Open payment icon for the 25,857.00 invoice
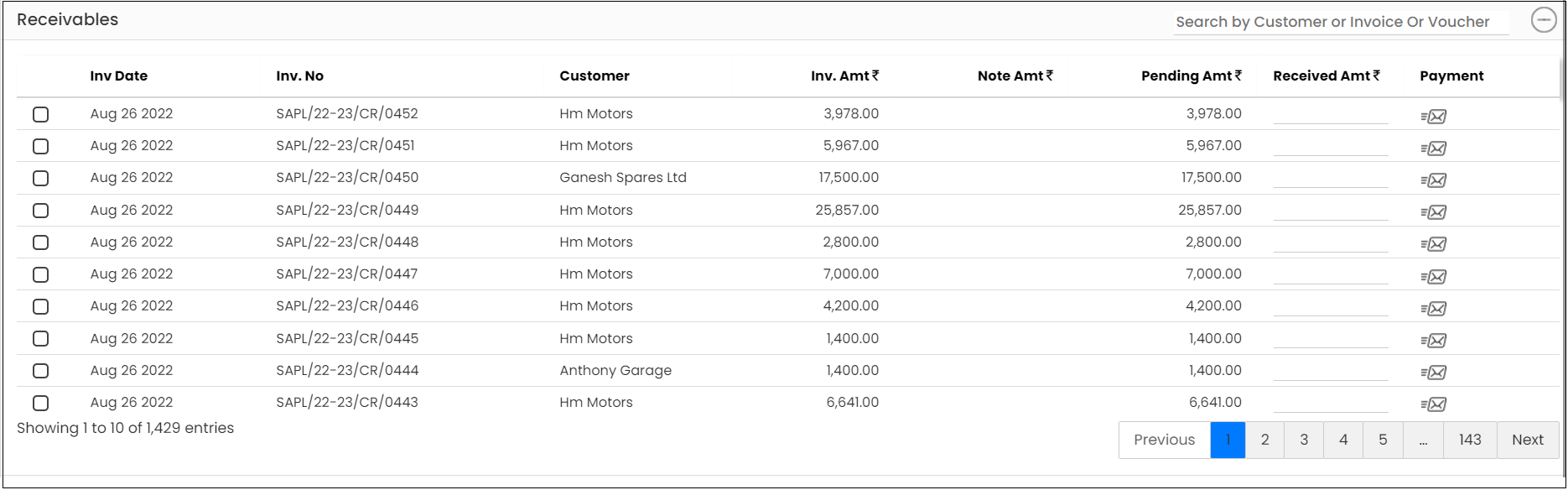Image resolution: width=1568 pixels, height=490 pixels. (1434, 212)
